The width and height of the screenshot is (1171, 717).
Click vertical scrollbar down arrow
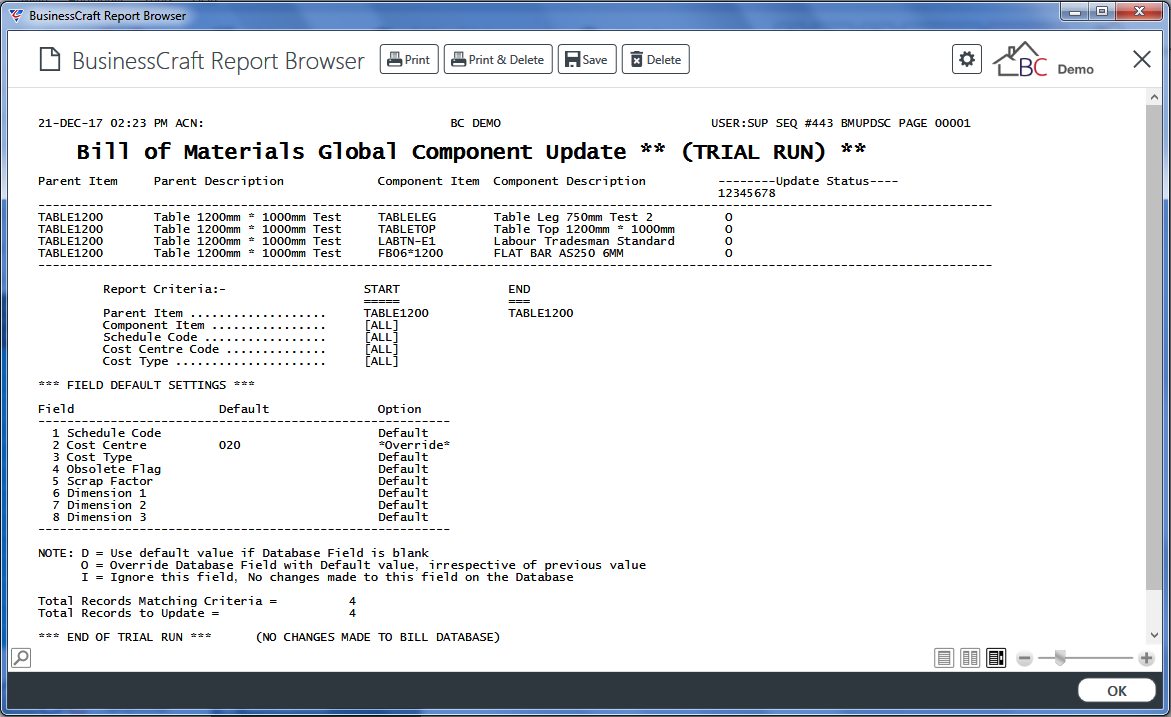[1154, 635]
